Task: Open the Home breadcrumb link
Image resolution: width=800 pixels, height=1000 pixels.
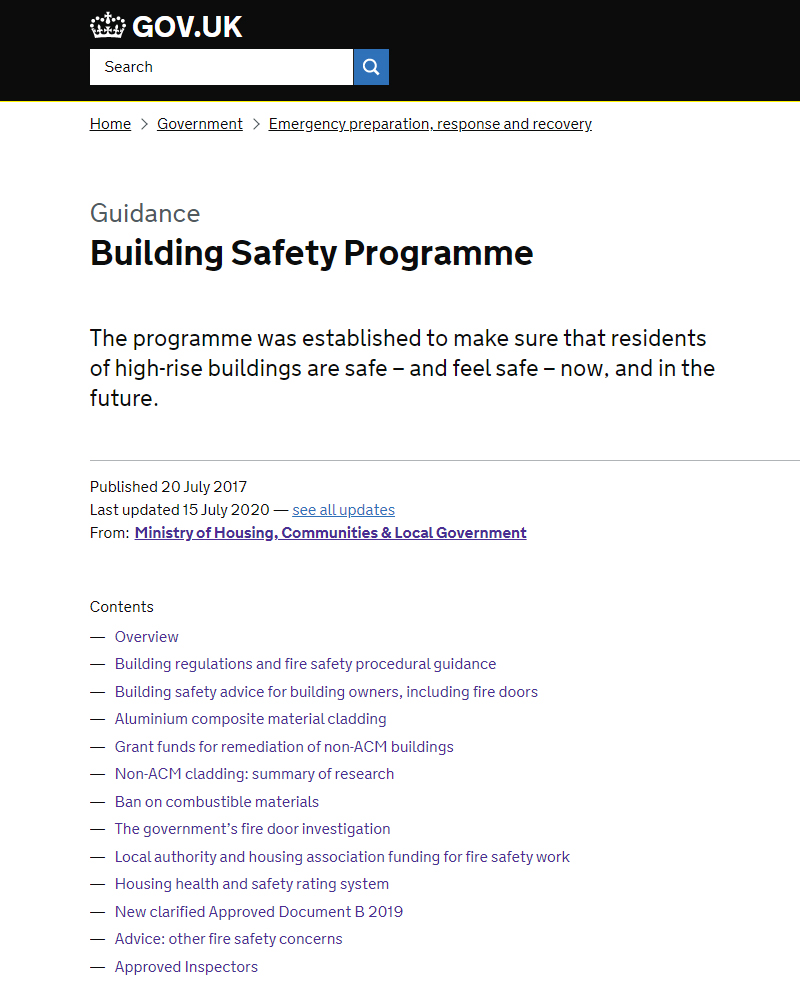Action: click(x=110, y=124)
